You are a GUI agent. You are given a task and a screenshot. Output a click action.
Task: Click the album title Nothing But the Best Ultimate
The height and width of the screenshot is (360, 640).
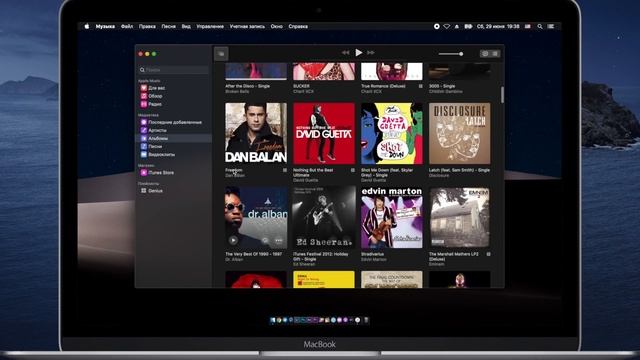(313, 172)
